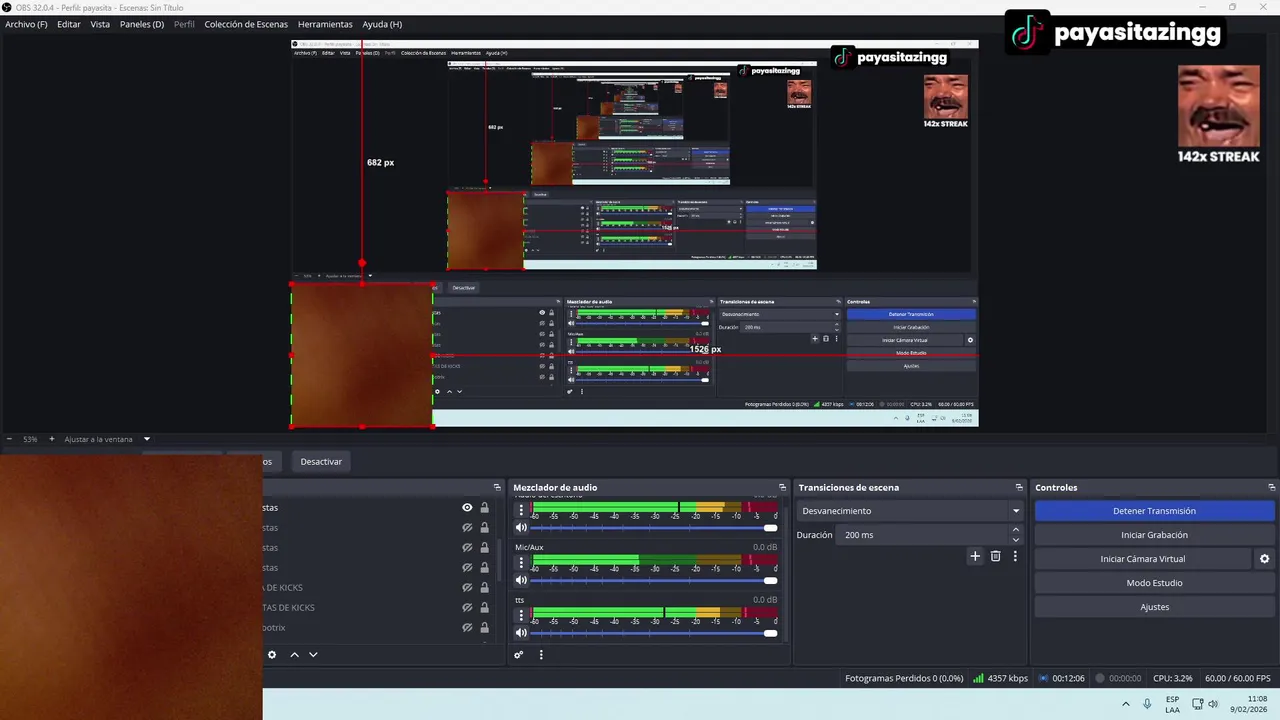Switch to Modo Estudio
This screenshot has width=1280, height=720.
pyautogui.click(x=1154, y=583)
